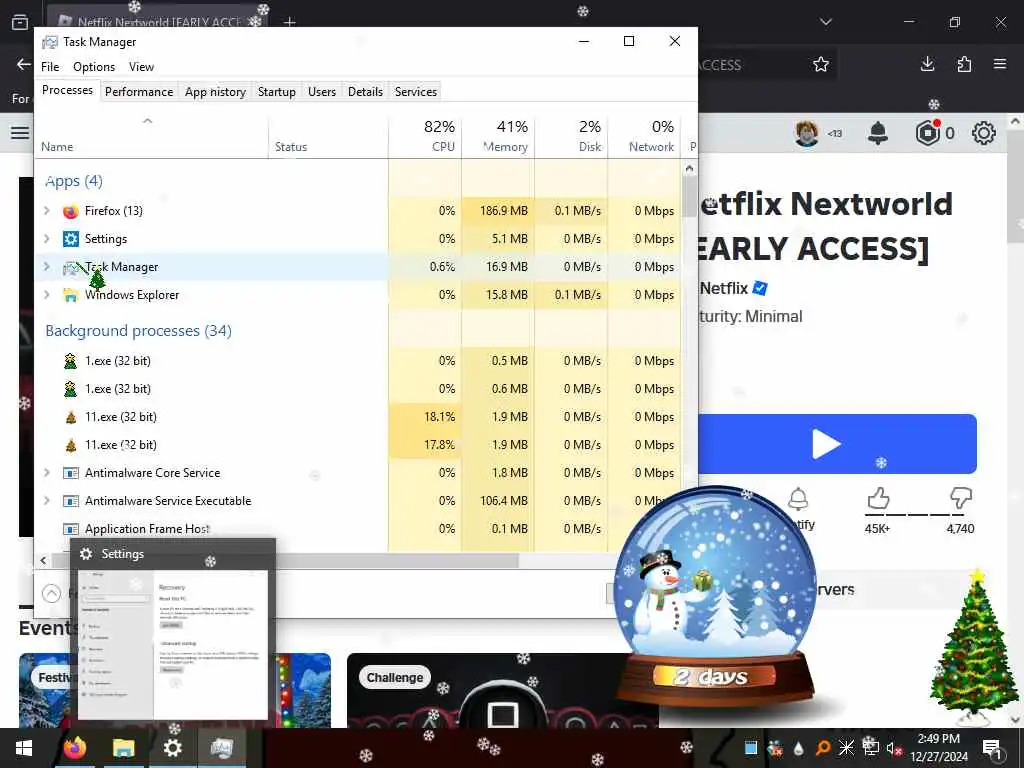Sort processes by Disk column header

tap(571, 136)
